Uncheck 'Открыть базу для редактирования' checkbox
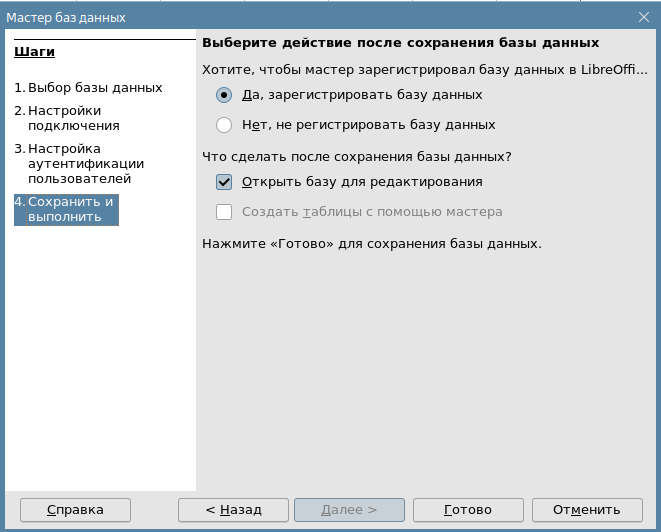 coord(224,182)
